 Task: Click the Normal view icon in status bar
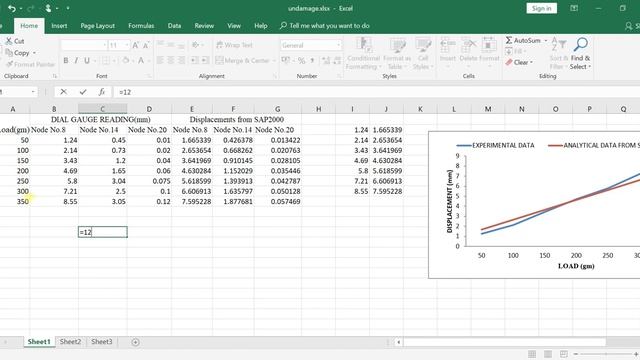click(532, 354)
